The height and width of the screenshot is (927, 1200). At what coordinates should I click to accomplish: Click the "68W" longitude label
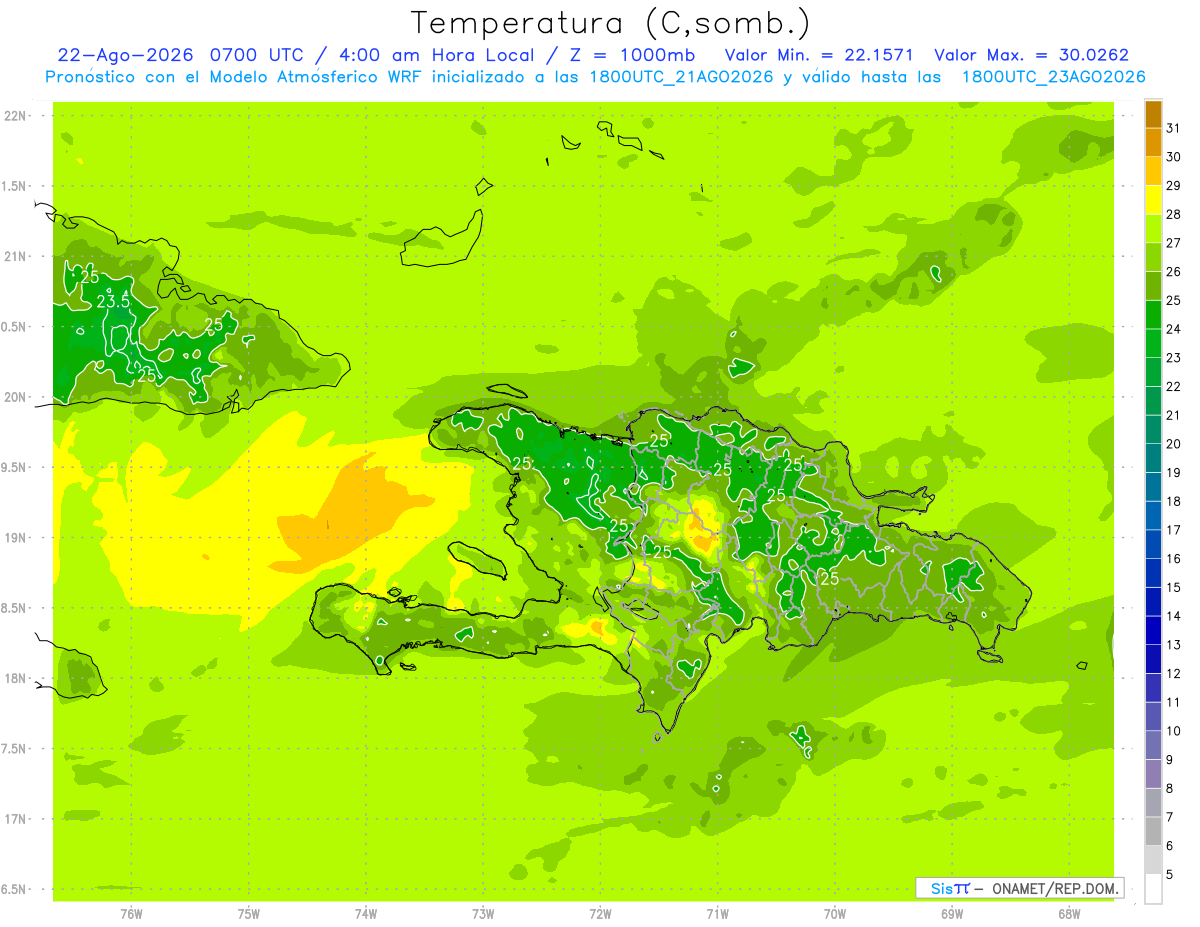pyautogui.click(x=1069, y=914)
